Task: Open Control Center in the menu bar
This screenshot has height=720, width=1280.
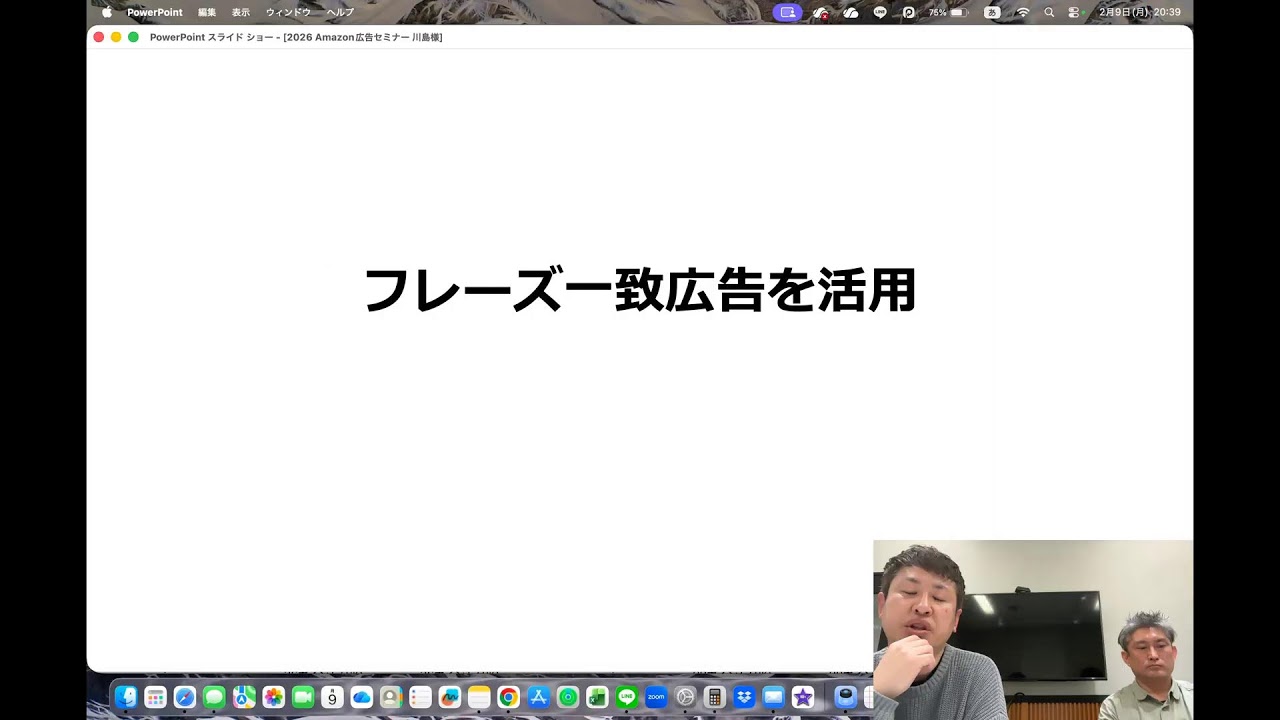Action: pos(1074,12)
